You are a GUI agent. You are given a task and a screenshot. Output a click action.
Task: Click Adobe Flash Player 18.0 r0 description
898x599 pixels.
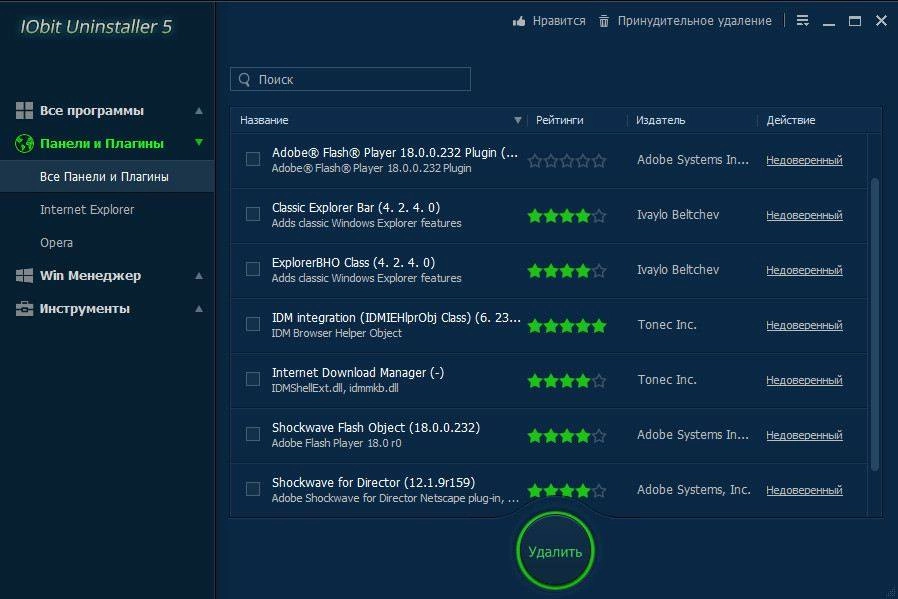336,443
